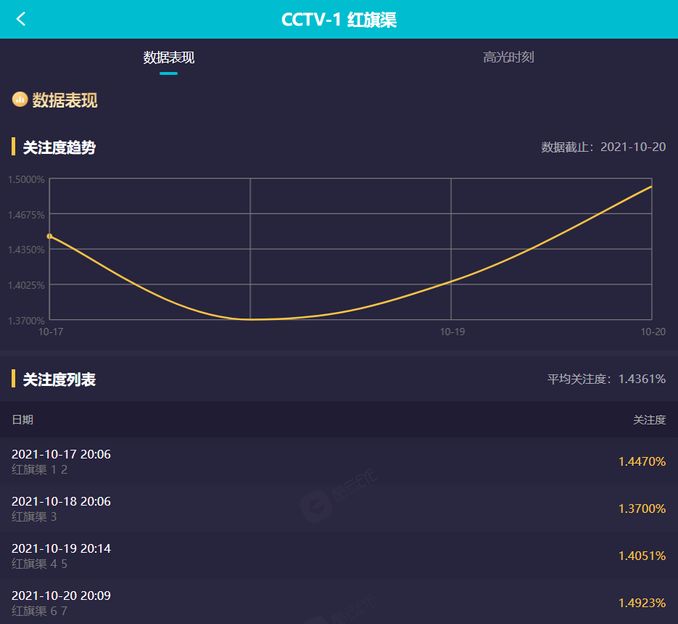Click the 10-20 label on chart axis

tap(653, 332)
